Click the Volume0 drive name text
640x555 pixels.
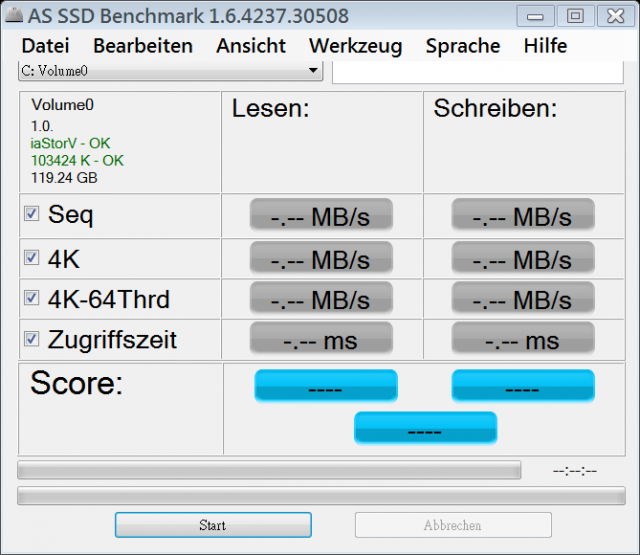pyautogui.click(x=62, y=105)
